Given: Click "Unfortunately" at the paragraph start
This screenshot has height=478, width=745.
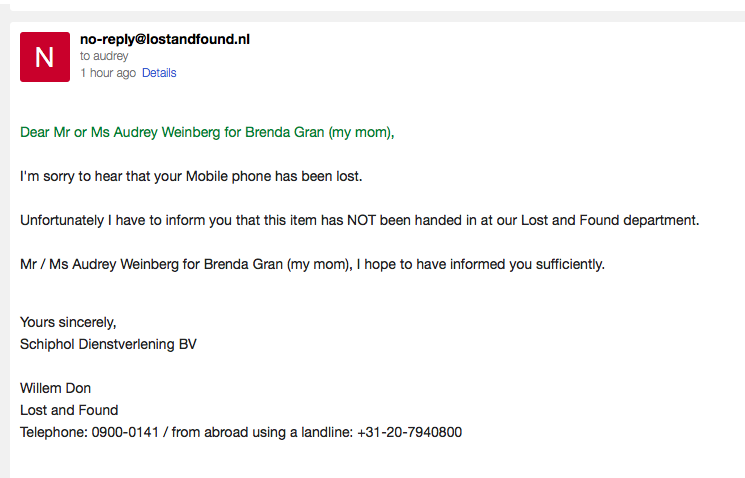Looking at the screenshot, I should tap(62, 220).
